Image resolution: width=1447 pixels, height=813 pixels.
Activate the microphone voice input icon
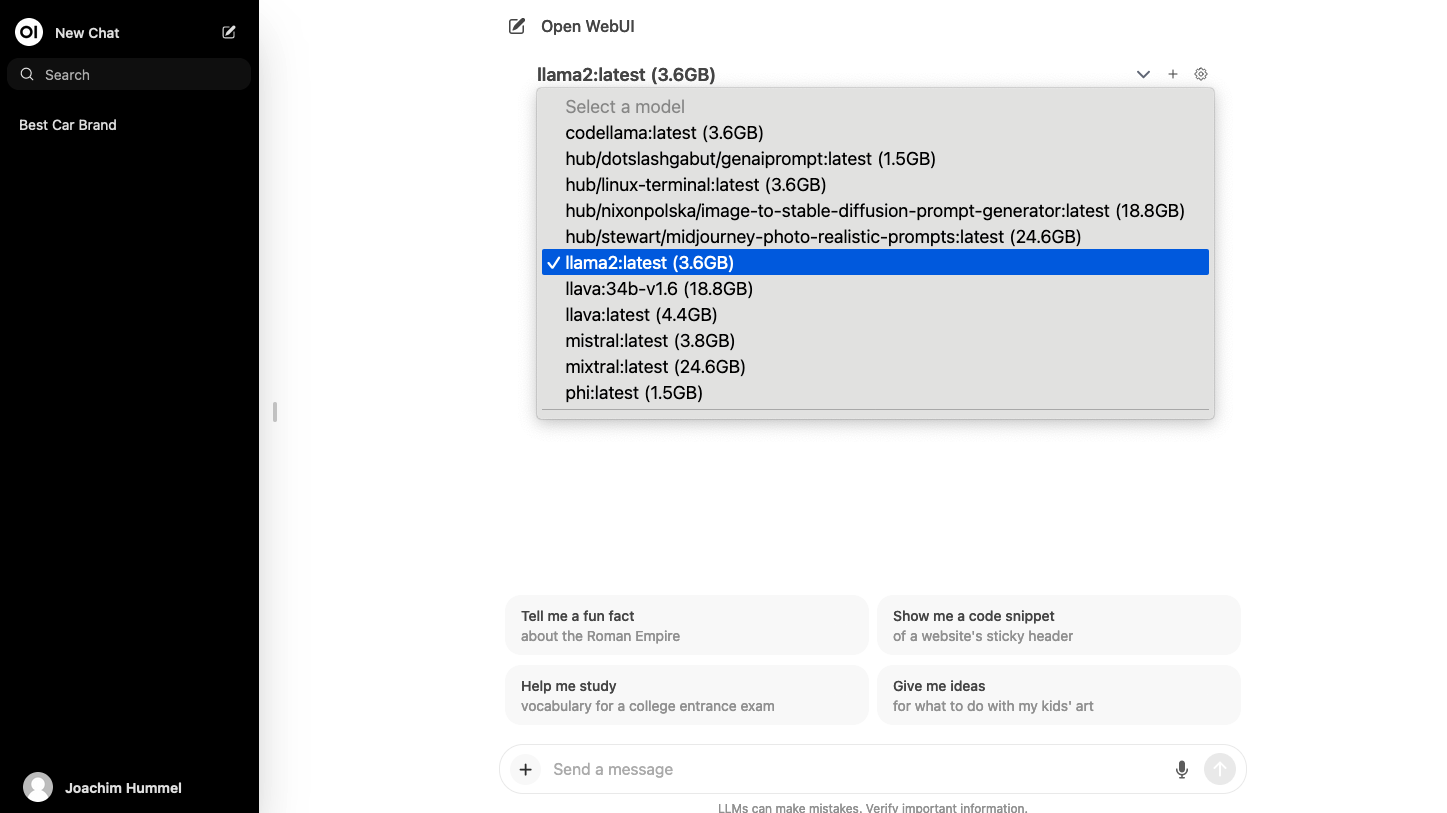click(1181, 769)
